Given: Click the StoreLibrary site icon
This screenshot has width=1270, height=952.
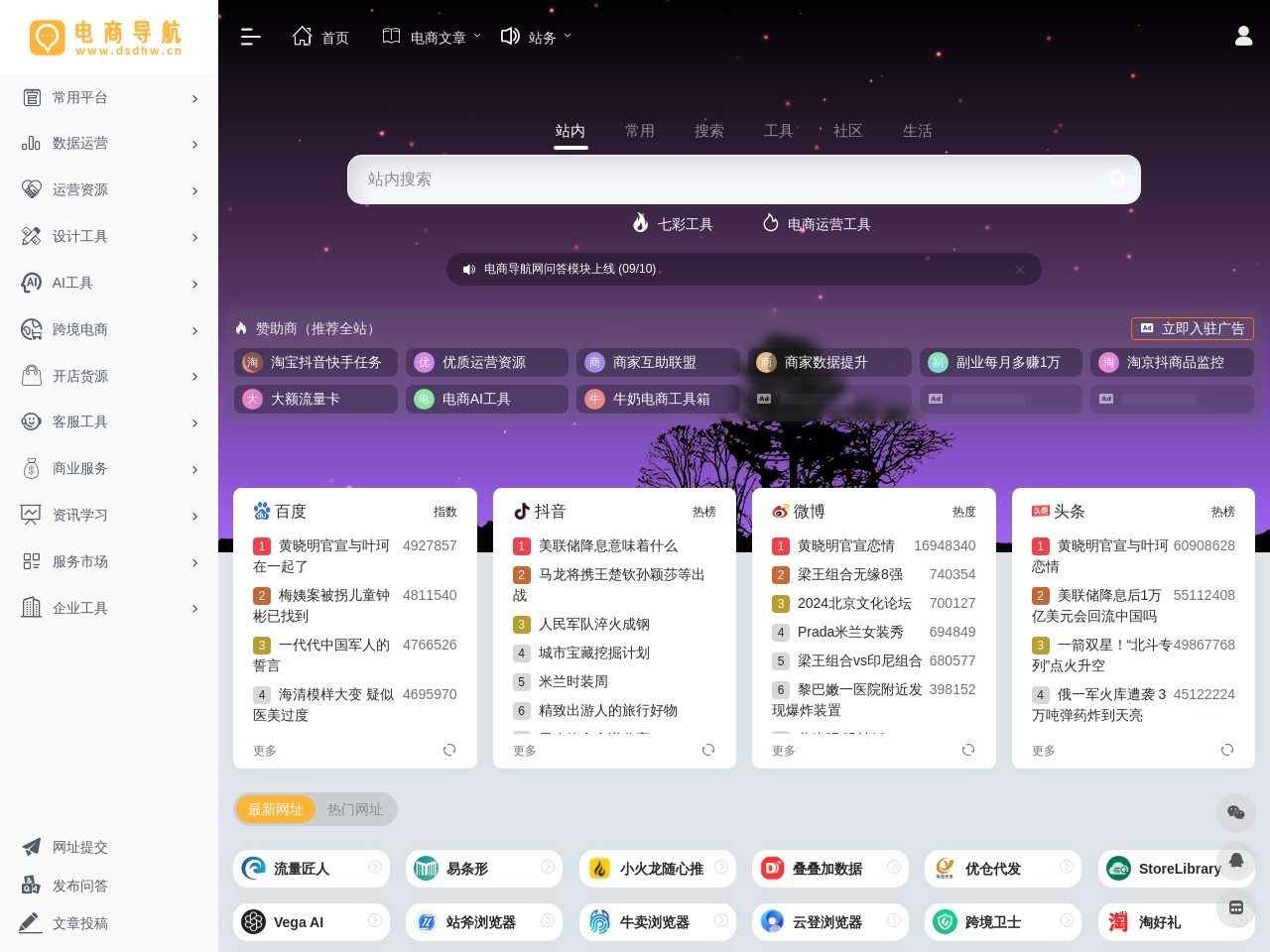Looking at the screenshot, I should click(1118, 869).
